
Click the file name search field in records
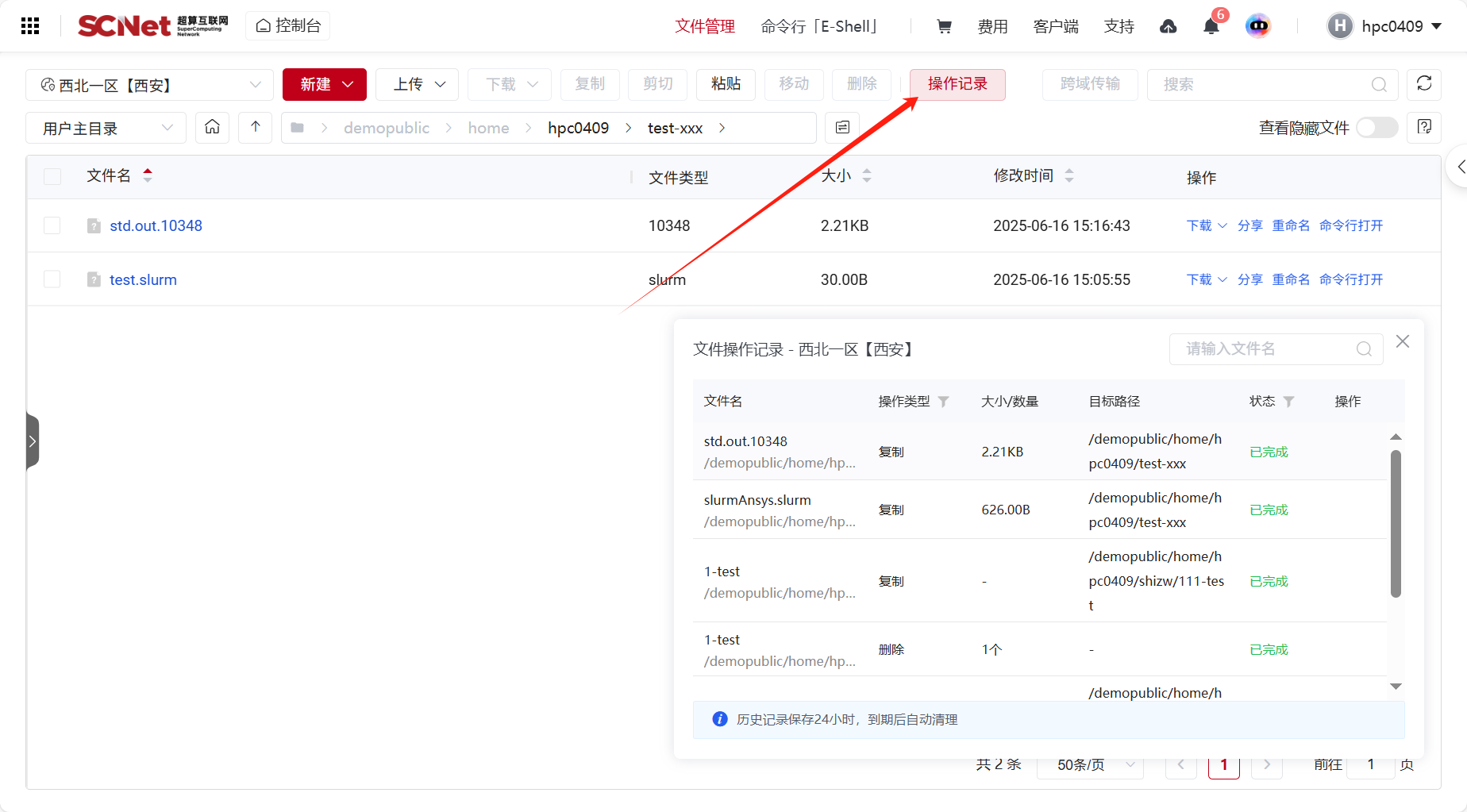point(1266,349)
